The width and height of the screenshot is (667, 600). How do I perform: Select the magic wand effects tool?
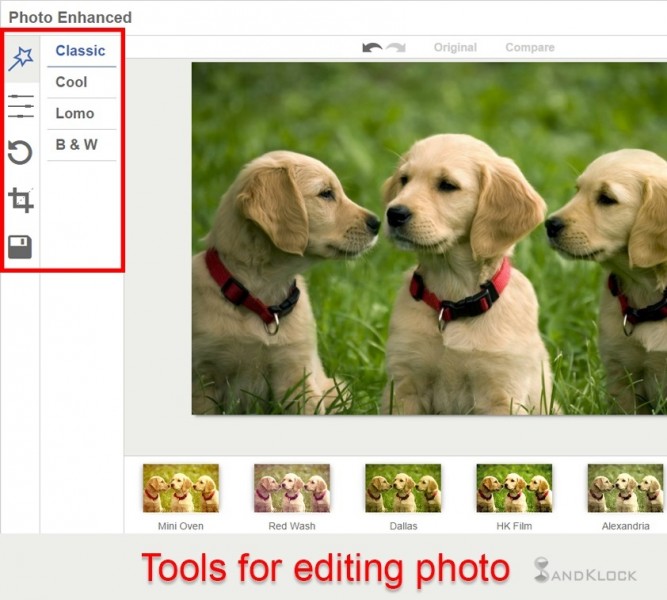click(x=21, y=58)
